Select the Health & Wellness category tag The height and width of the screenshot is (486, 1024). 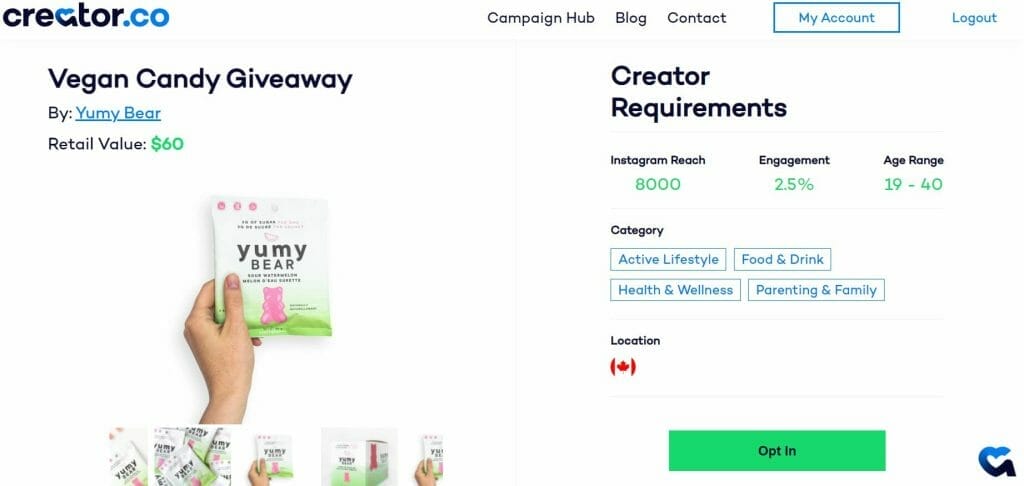675,290
